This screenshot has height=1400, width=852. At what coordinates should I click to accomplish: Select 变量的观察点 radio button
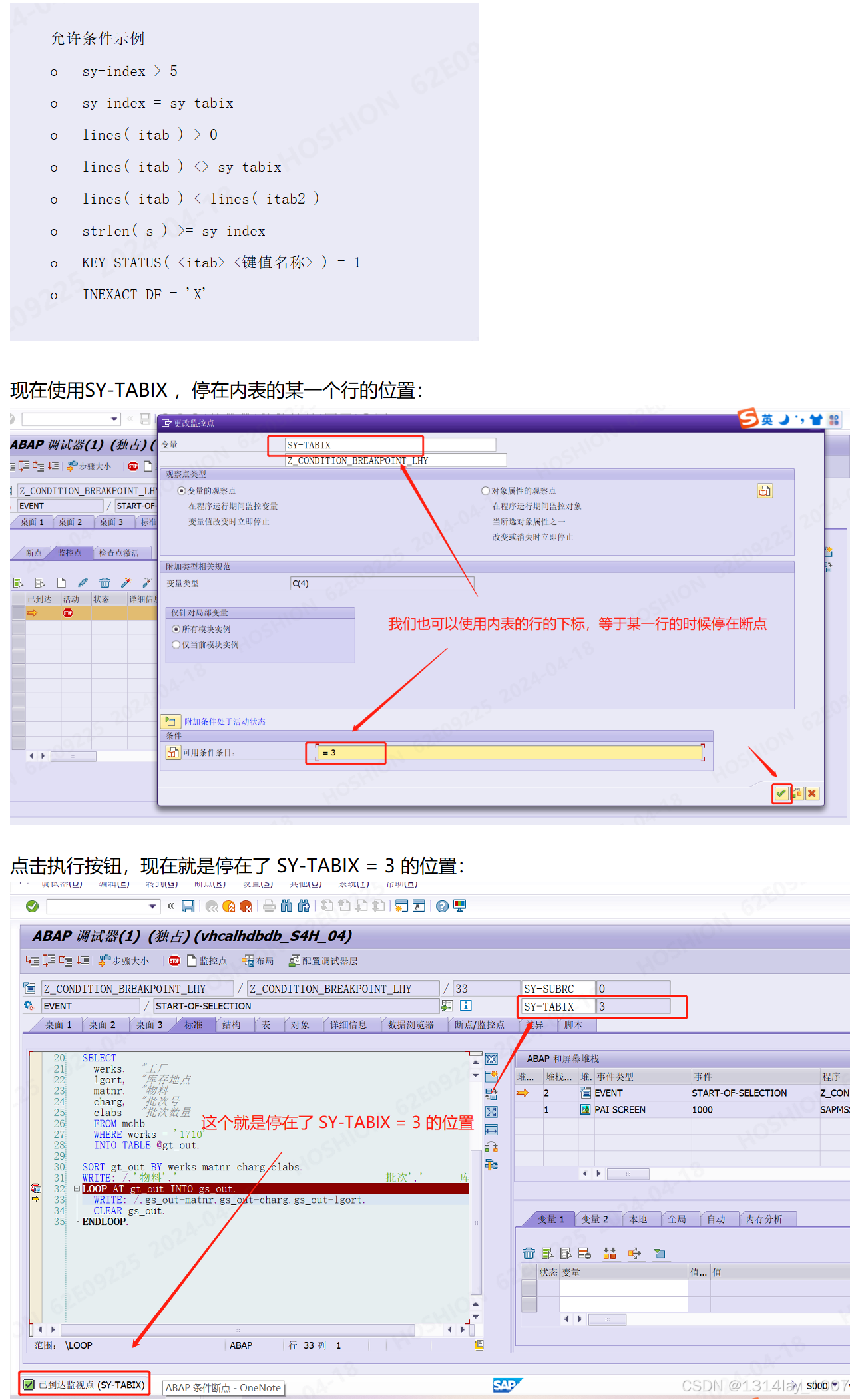tap(181, 490)
